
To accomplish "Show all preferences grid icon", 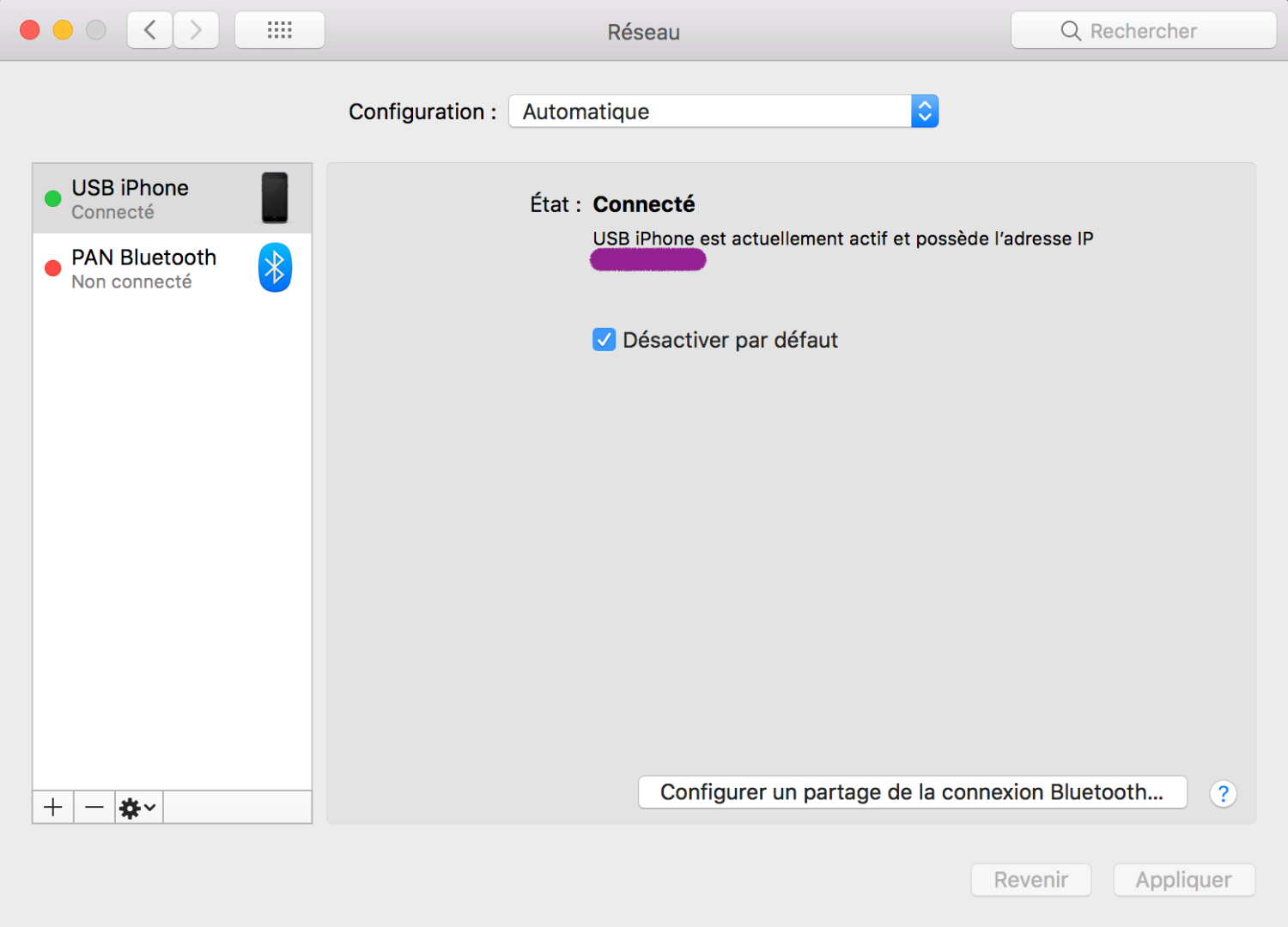I will 279,31.
